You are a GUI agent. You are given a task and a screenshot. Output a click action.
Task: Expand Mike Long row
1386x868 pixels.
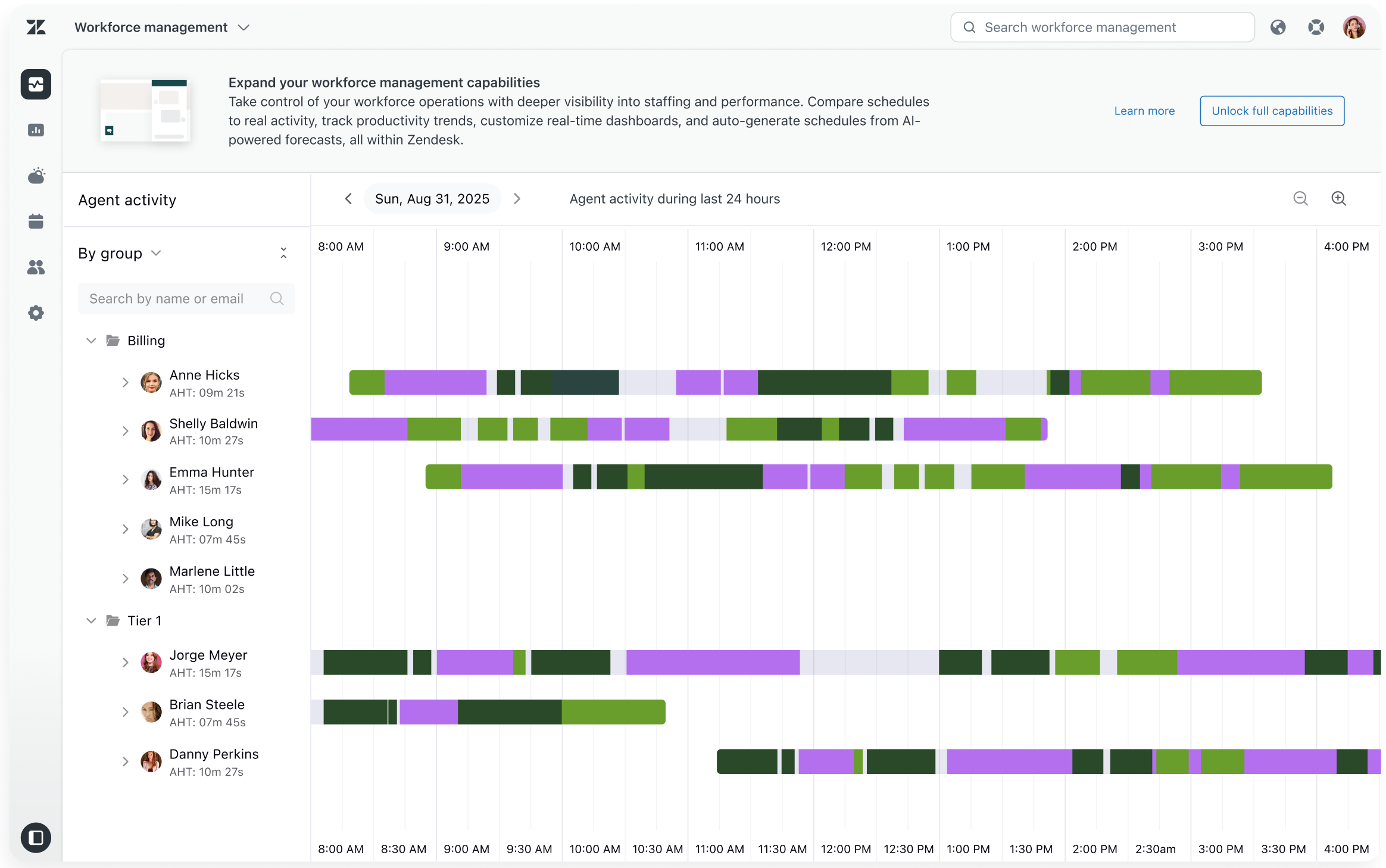pos(125,529)
